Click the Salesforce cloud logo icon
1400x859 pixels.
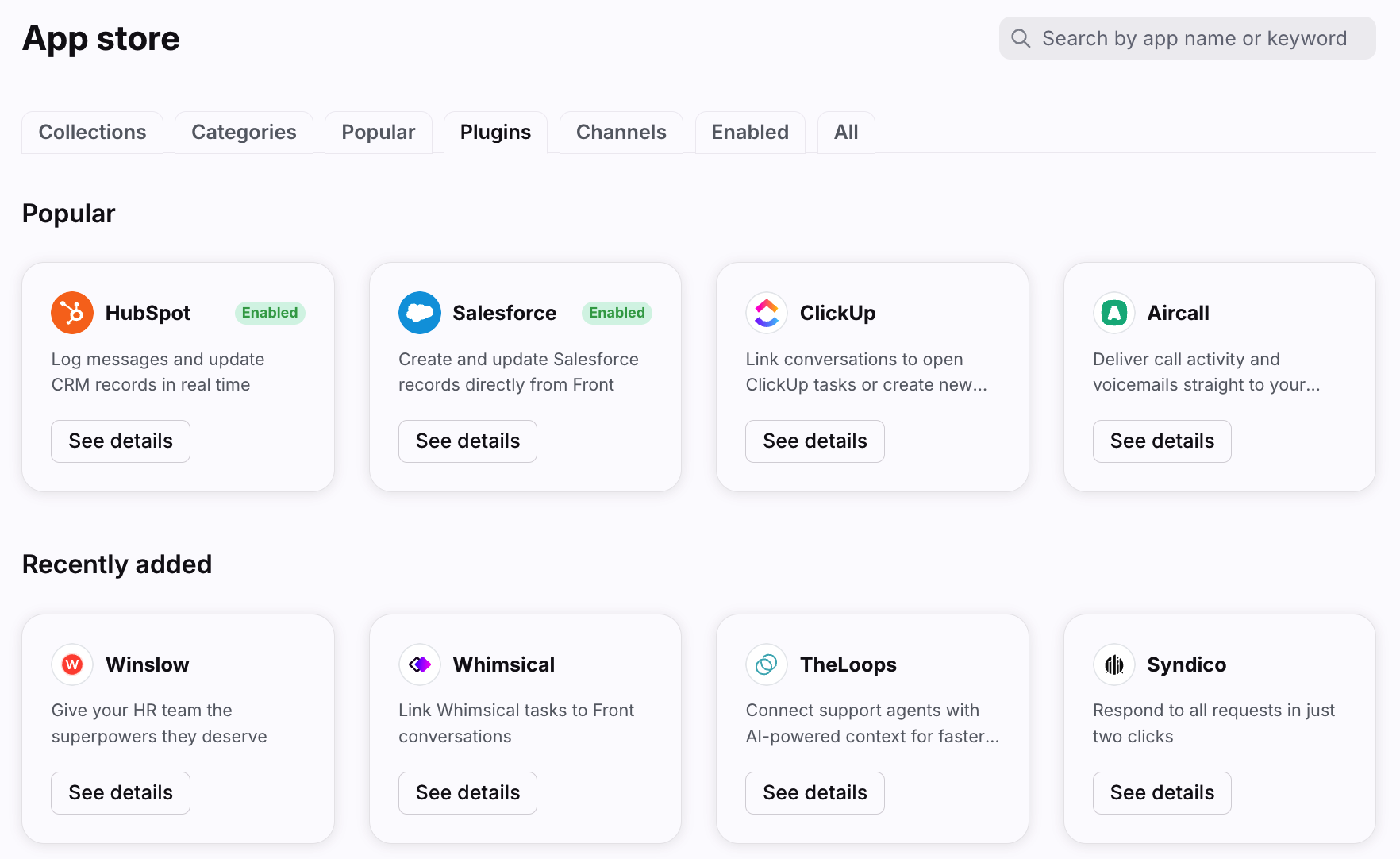point(420,313)
